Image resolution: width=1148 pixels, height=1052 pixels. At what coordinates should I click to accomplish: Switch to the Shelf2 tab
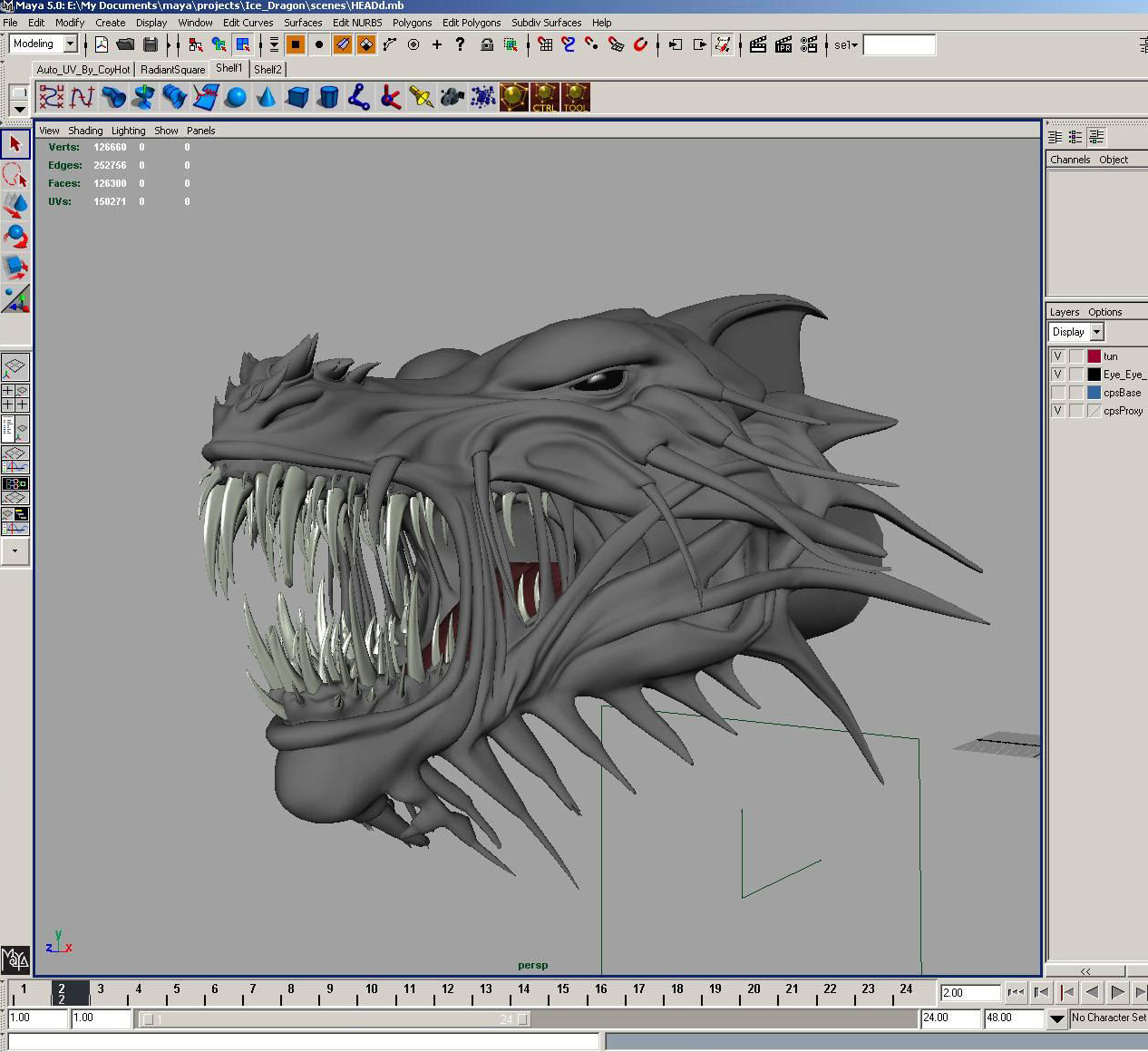click(x=268, y=69)
